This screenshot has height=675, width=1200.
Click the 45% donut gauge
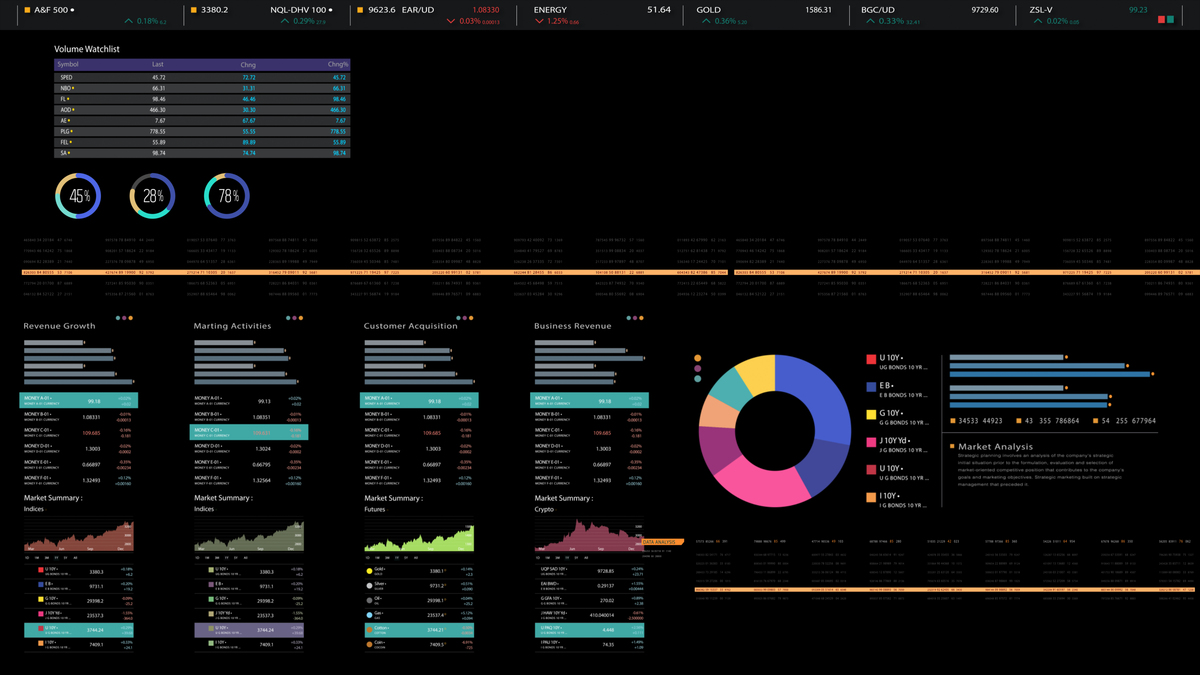tap(78, 196)
